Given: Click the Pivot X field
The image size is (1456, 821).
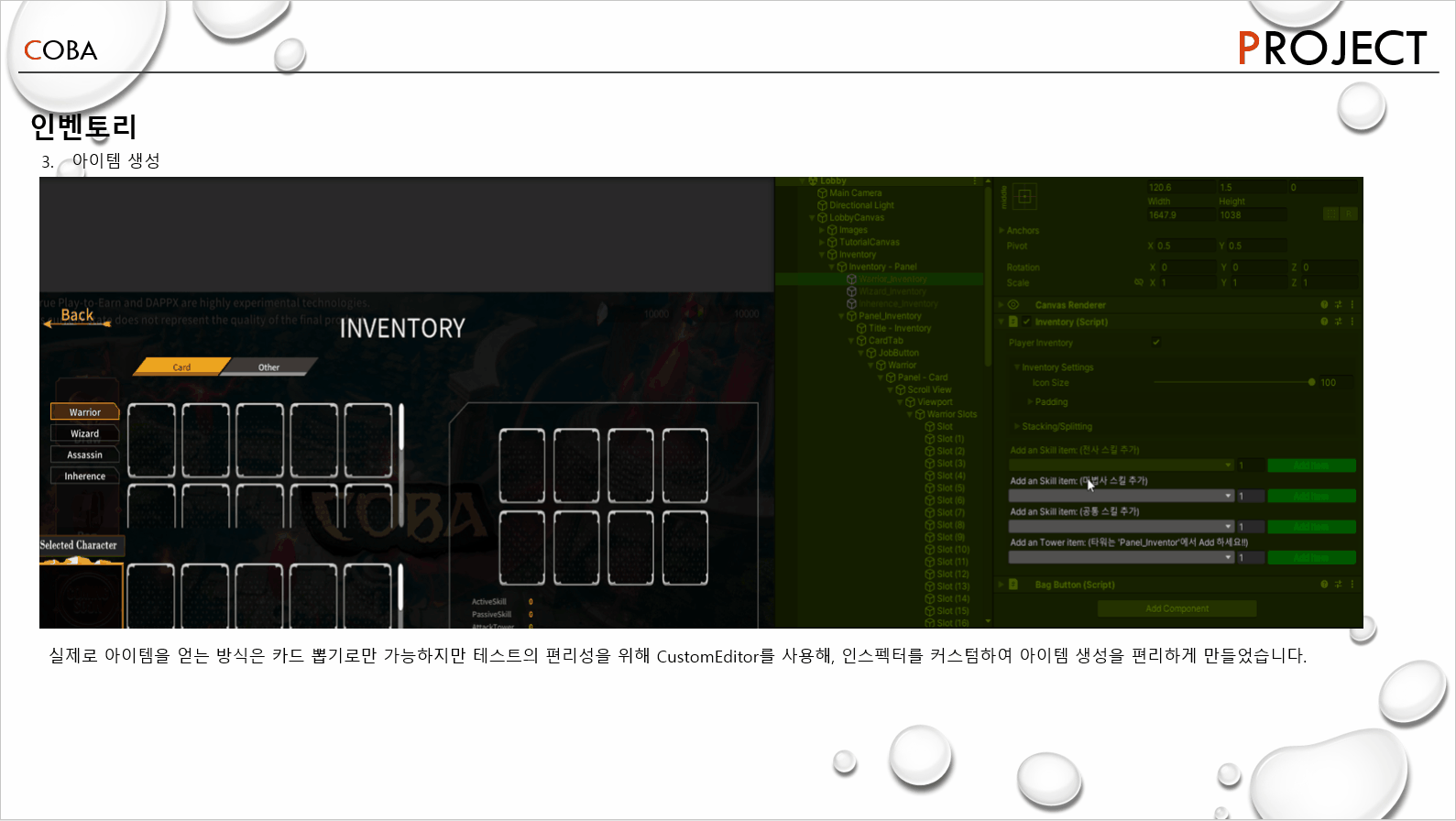Looking at the screenshot, I should point(1186,246).
